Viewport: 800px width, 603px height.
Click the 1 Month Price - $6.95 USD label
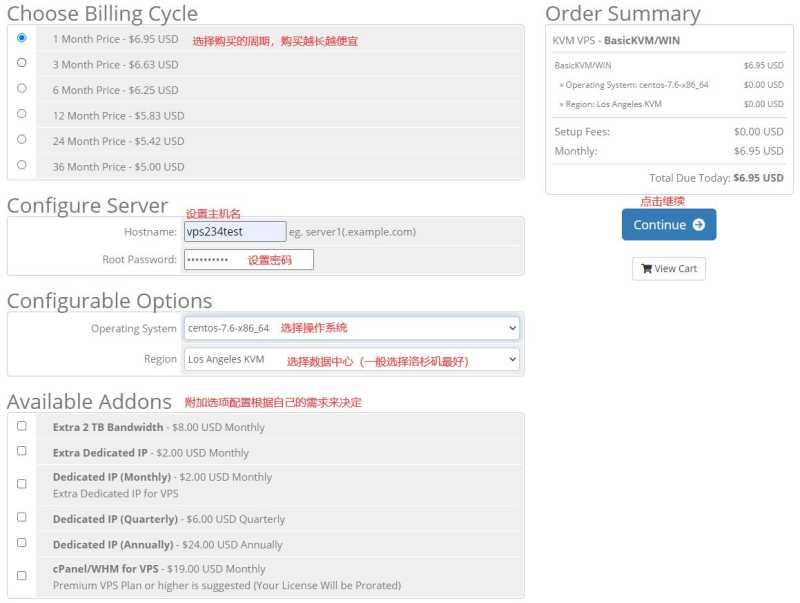point(115,39)
